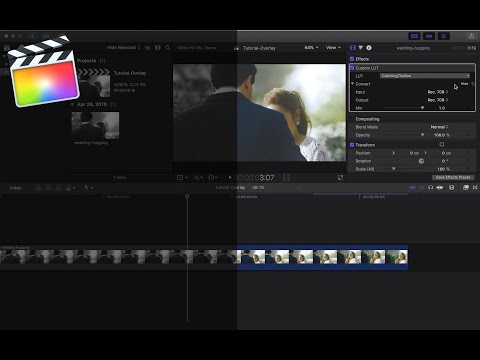Open the retime speed dropdown in viewer
This screenshot has width=480, height=360.
tap(213, 178)
